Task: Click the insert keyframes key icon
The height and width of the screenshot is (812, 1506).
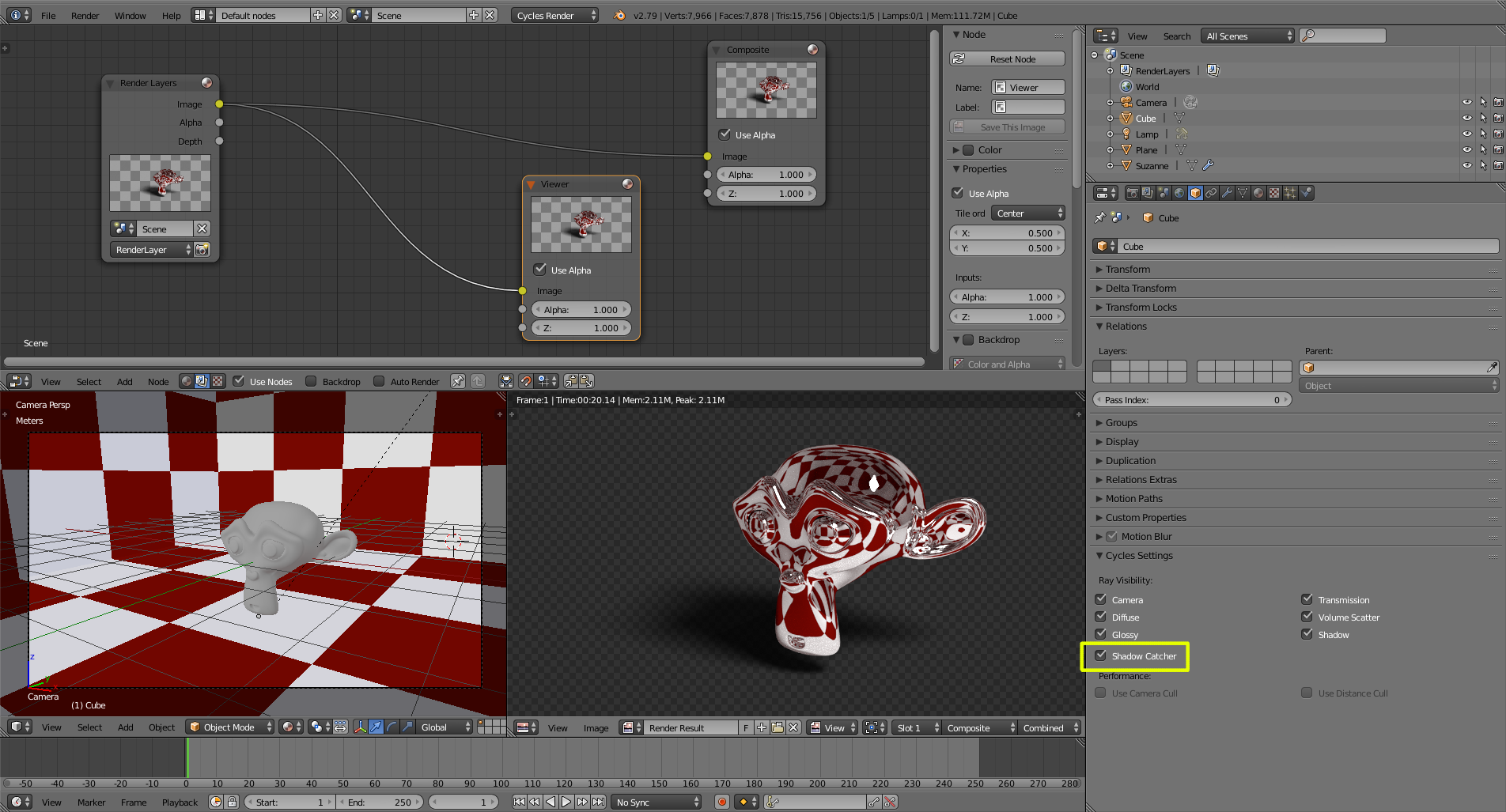Action: point(874,802)
